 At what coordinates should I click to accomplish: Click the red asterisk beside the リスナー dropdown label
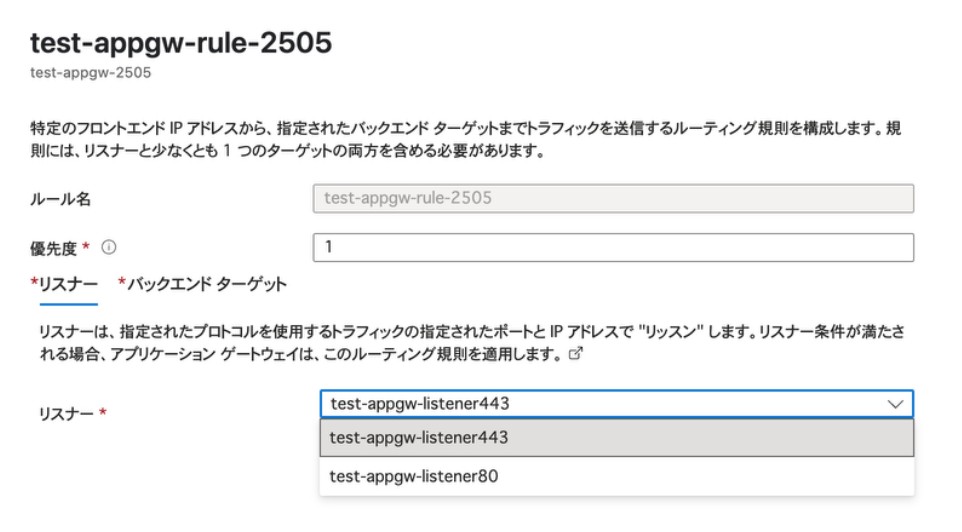coord(103,412)
